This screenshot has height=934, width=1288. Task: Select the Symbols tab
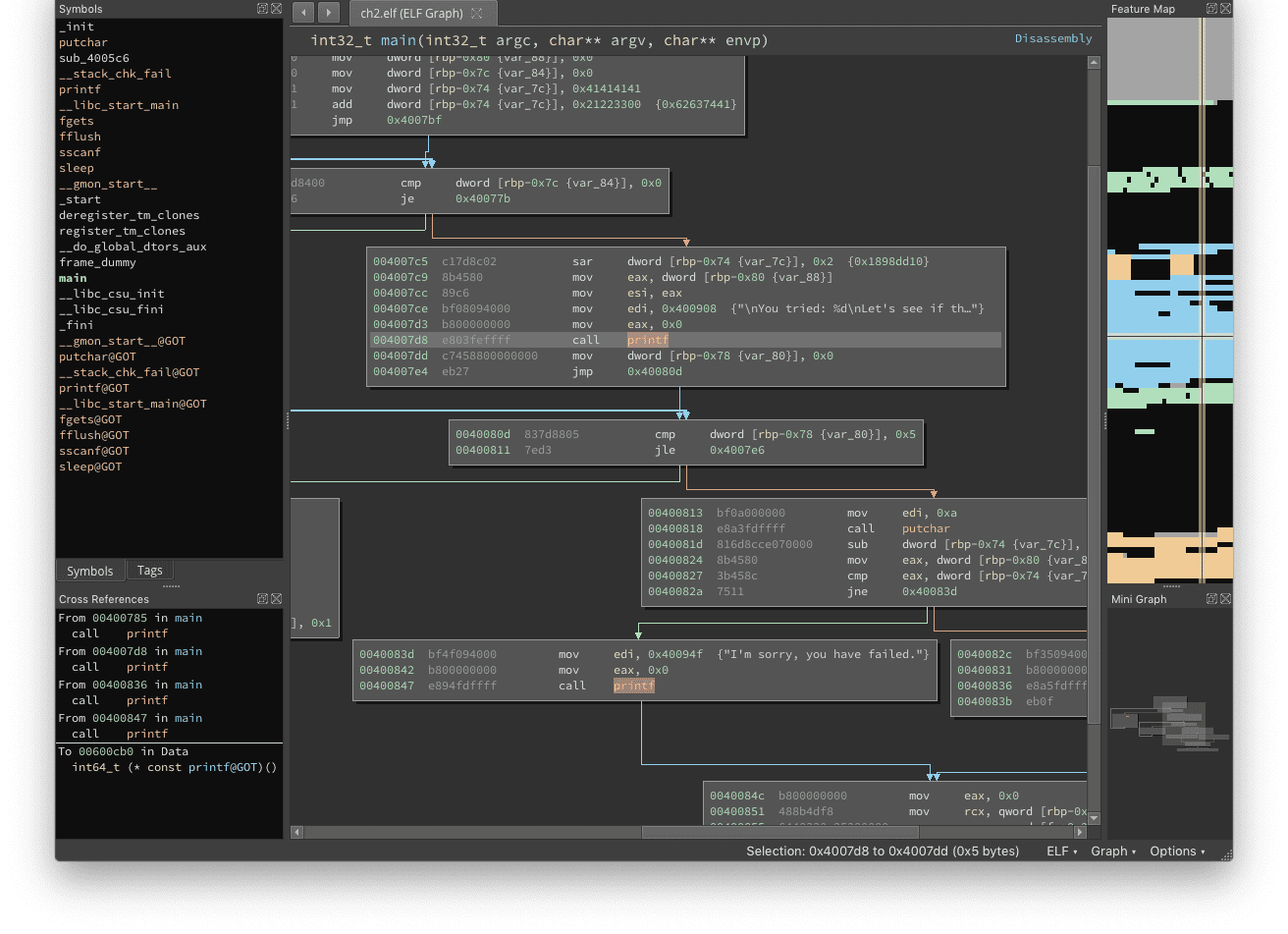(x=90, y=571)
